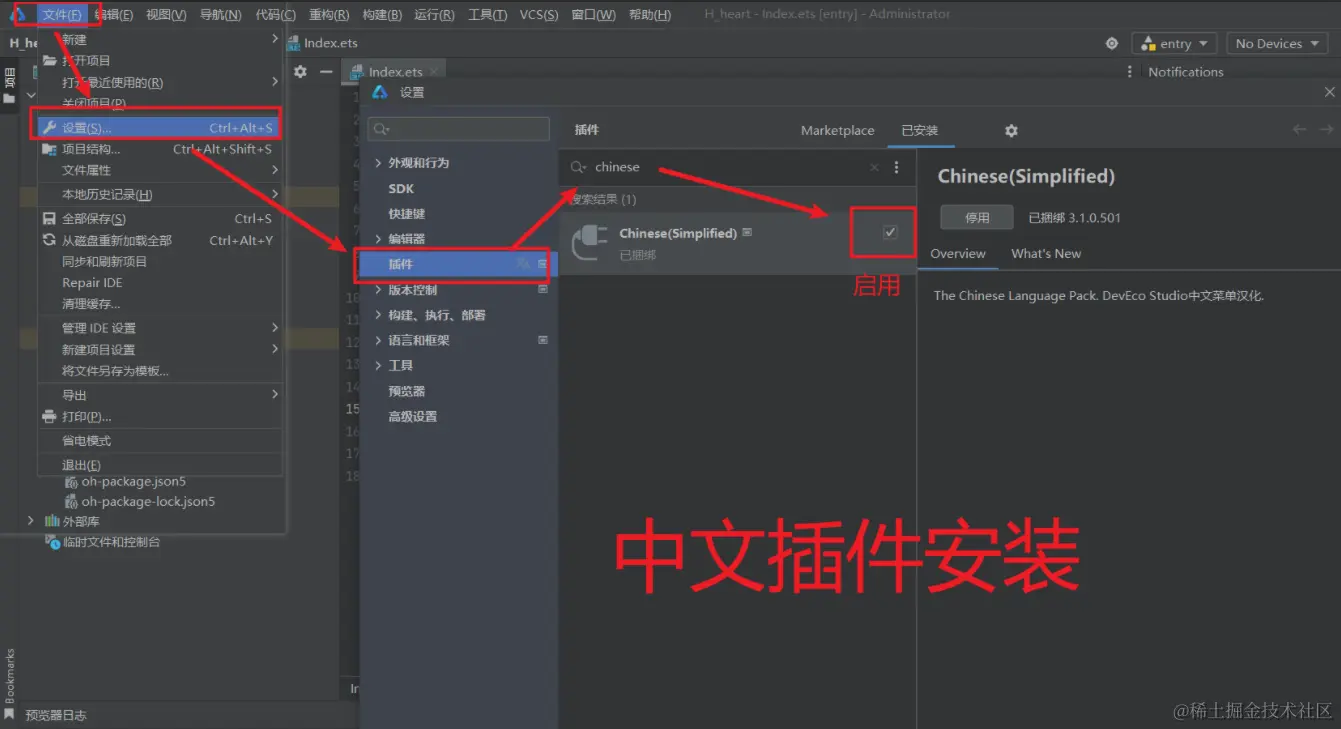Click the printer icon beside 打印(P)

[49, 416]
